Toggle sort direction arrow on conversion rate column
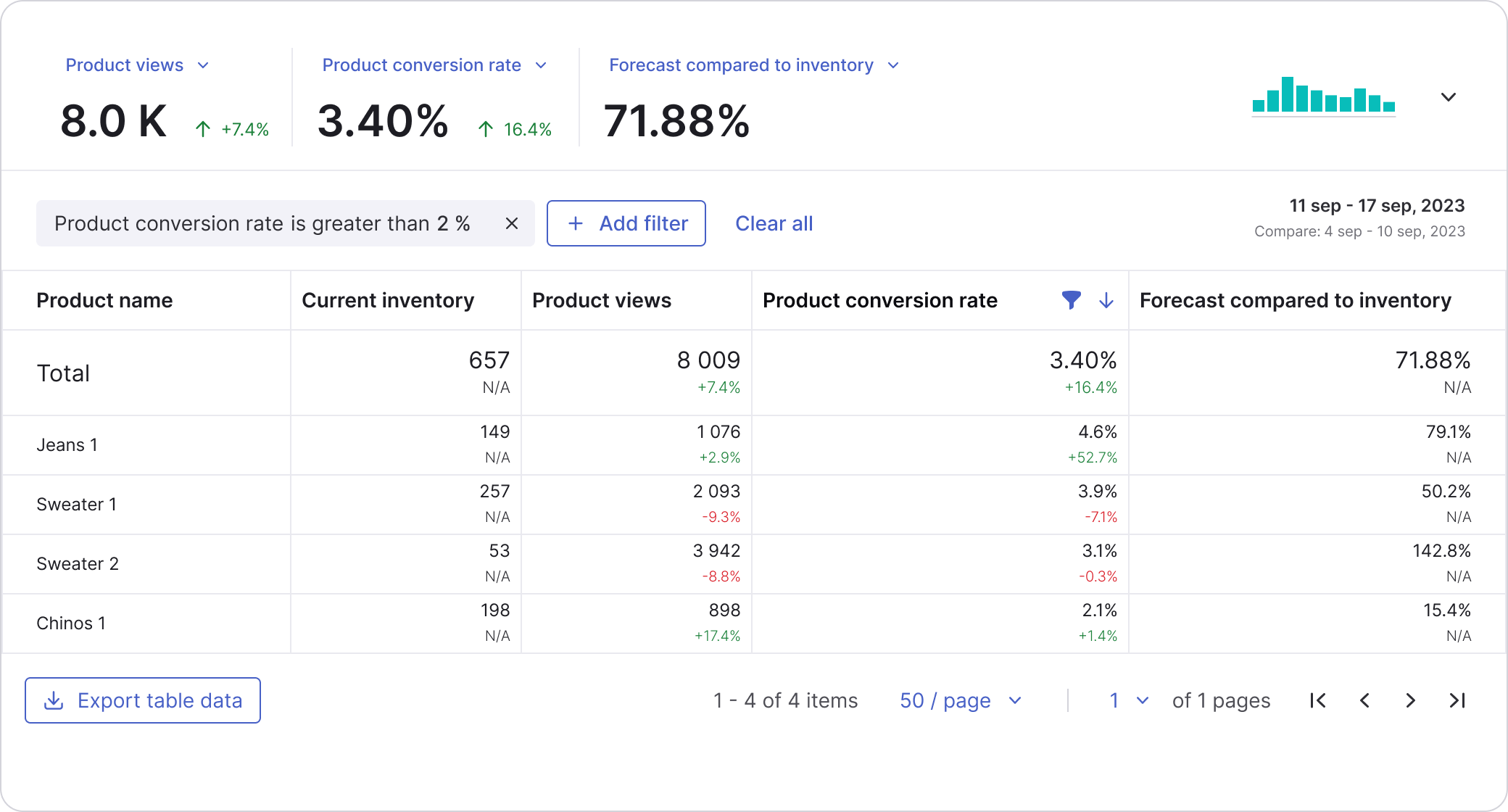 click(x=1106, y=300)
